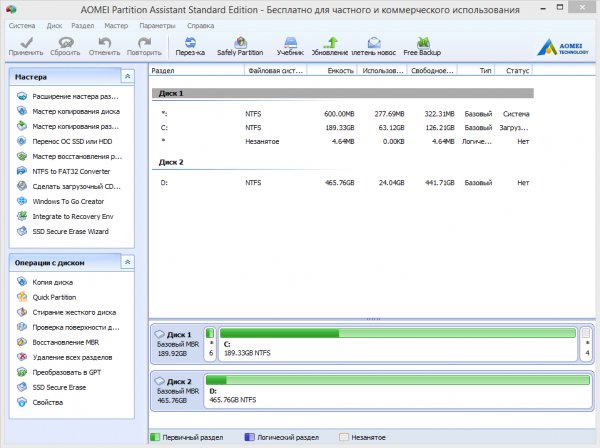Screen dimensions: 600x448
Task: Sort by Емкость column header
Action: pos(332,70)
